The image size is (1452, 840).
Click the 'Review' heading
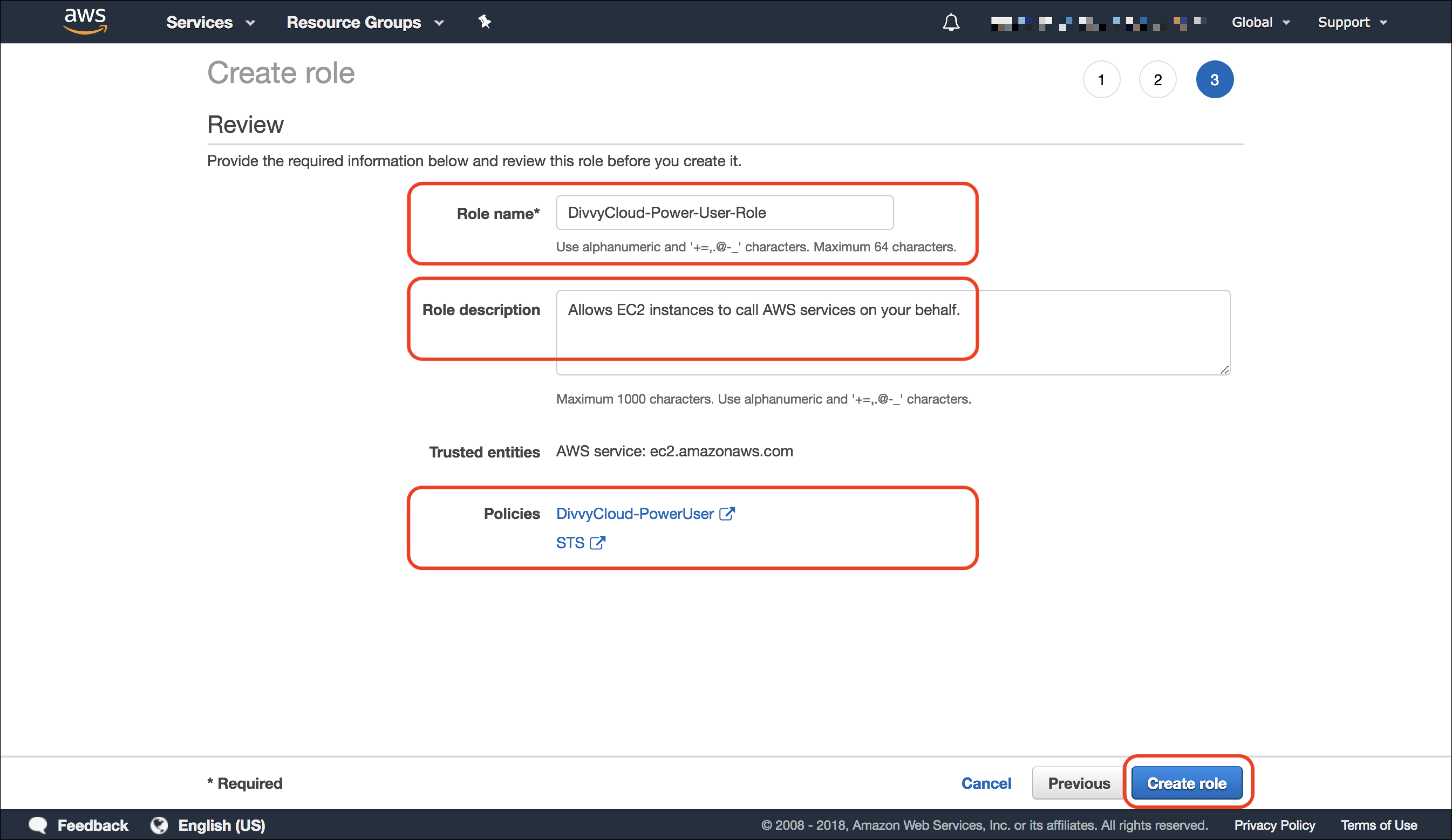[245, 124]
